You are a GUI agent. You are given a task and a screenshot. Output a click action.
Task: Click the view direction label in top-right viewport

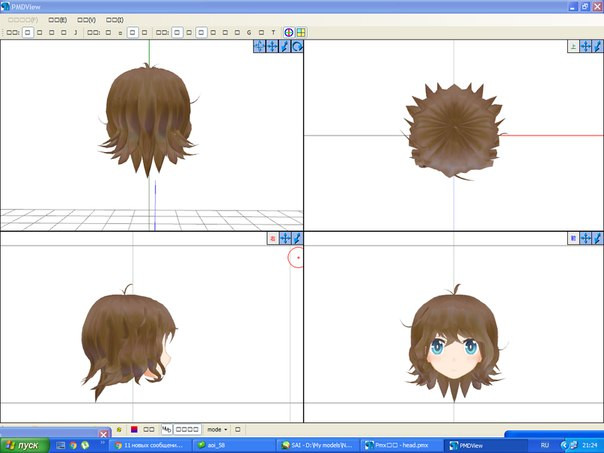coord(573,47)
